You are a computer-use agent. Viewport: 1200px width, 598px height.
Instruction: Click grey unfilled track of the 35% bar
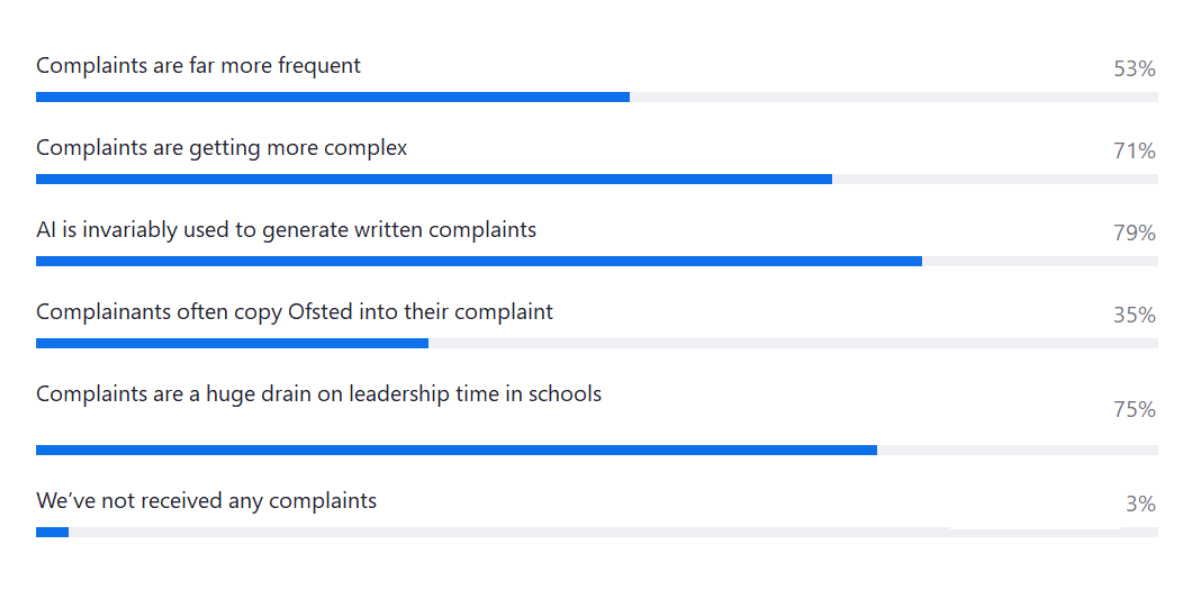tap(792, 343)
